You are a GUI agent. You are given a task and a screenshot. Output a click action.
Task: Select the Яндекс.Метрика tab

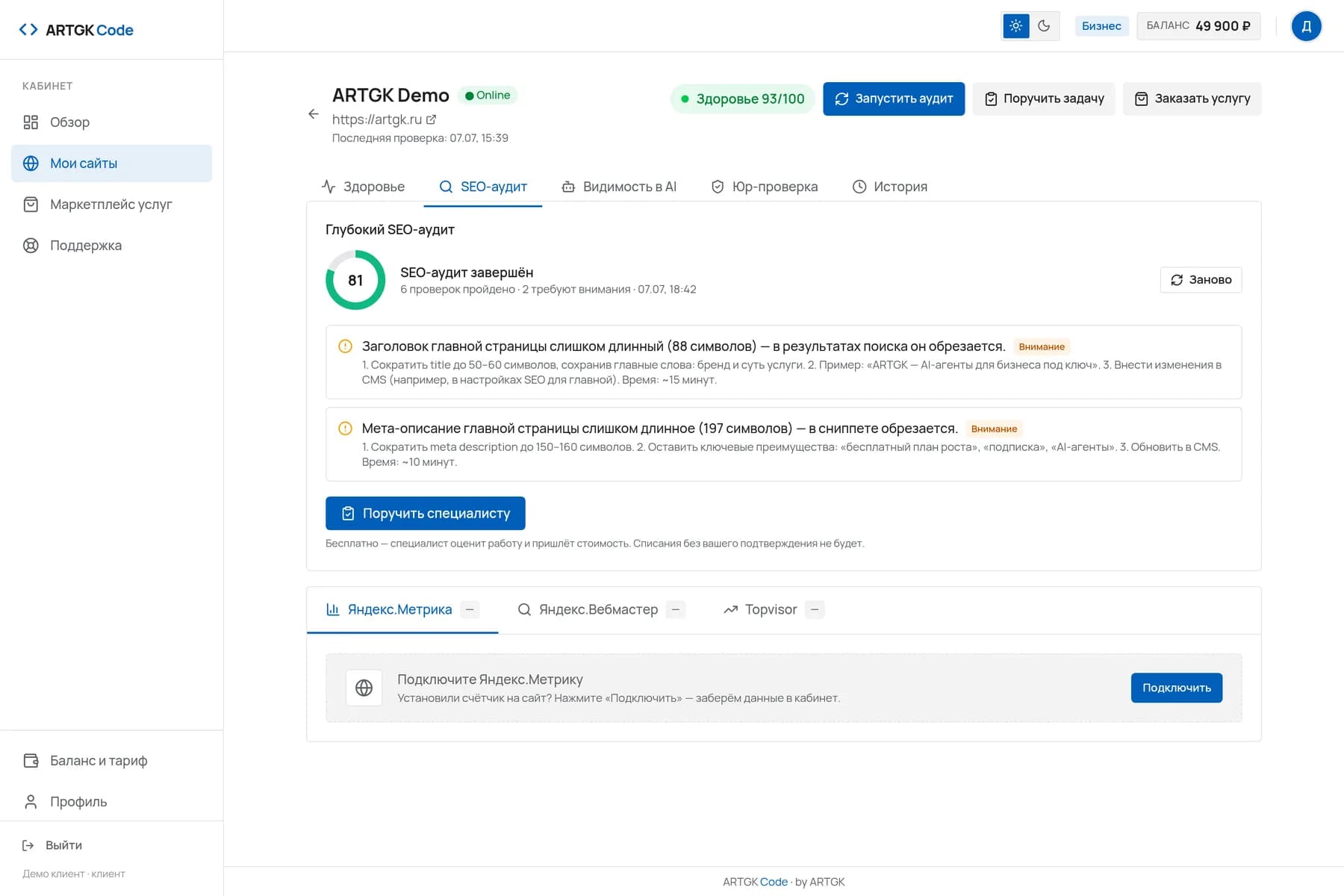tap(402, 610)
